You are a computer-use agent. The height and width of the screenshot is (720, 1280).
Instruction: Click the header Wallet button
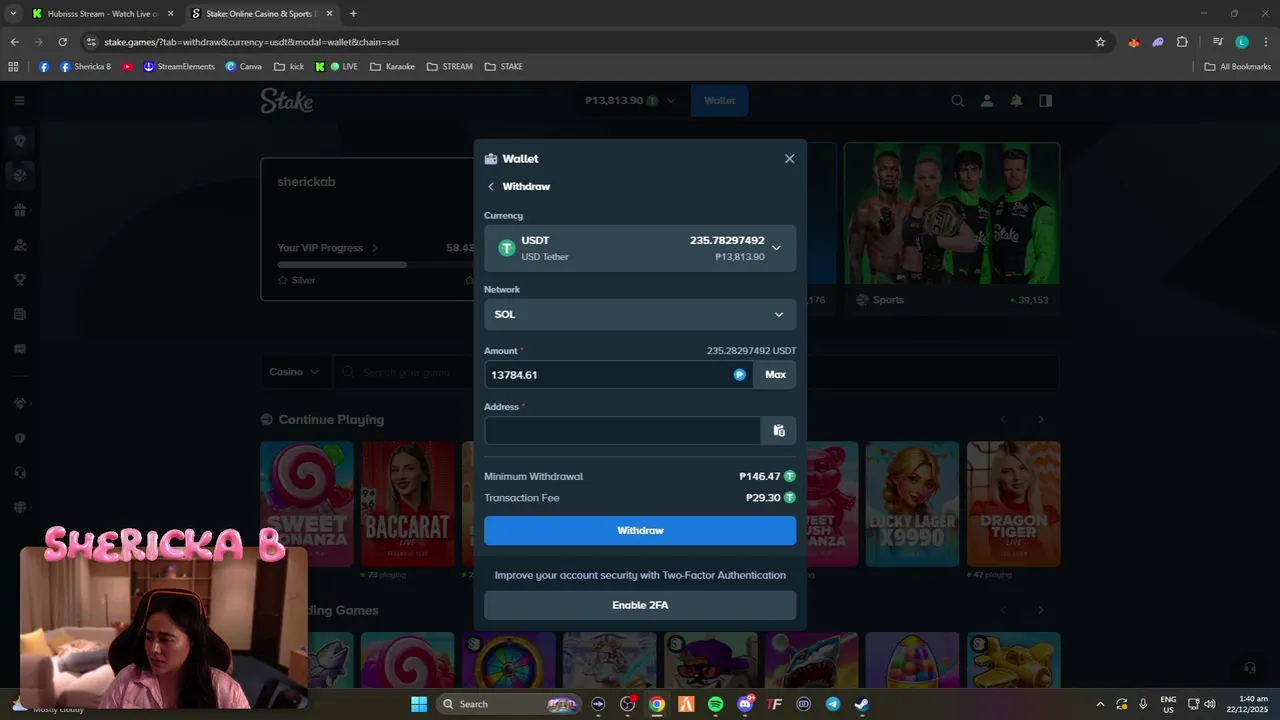[719, 100]
